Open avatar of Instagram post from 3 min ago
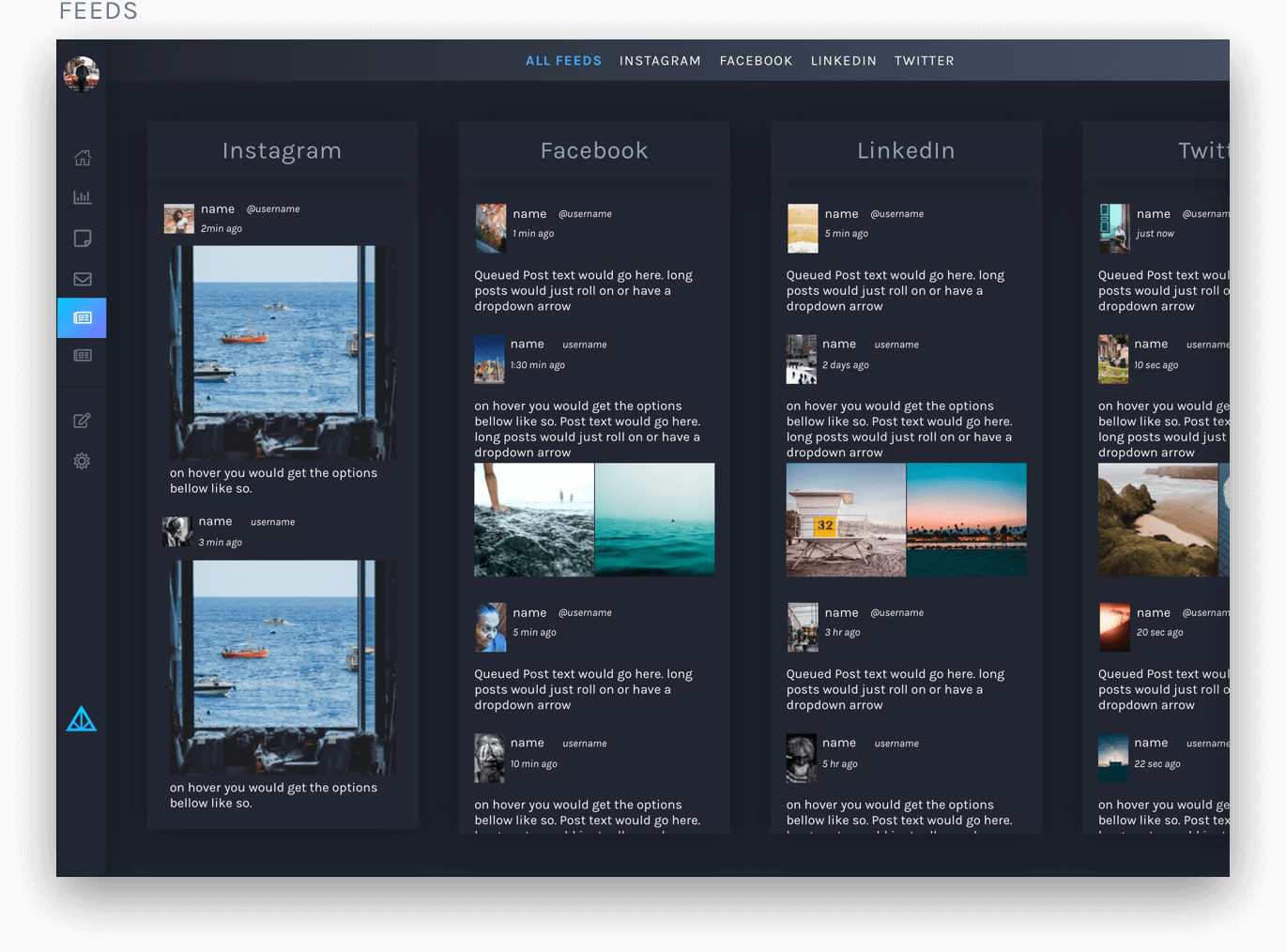Image resolution: width=1286 pixels, height=952 pixels. click(x=177, y=531)
